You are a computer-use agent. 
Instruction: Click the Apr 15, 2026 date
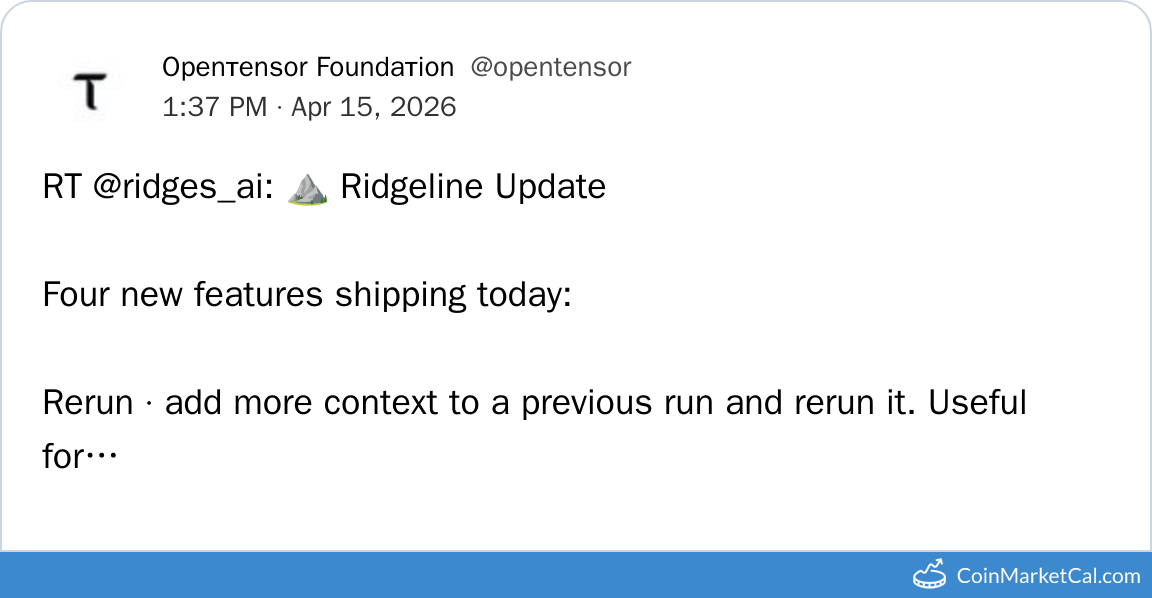[x=373, y=107]
